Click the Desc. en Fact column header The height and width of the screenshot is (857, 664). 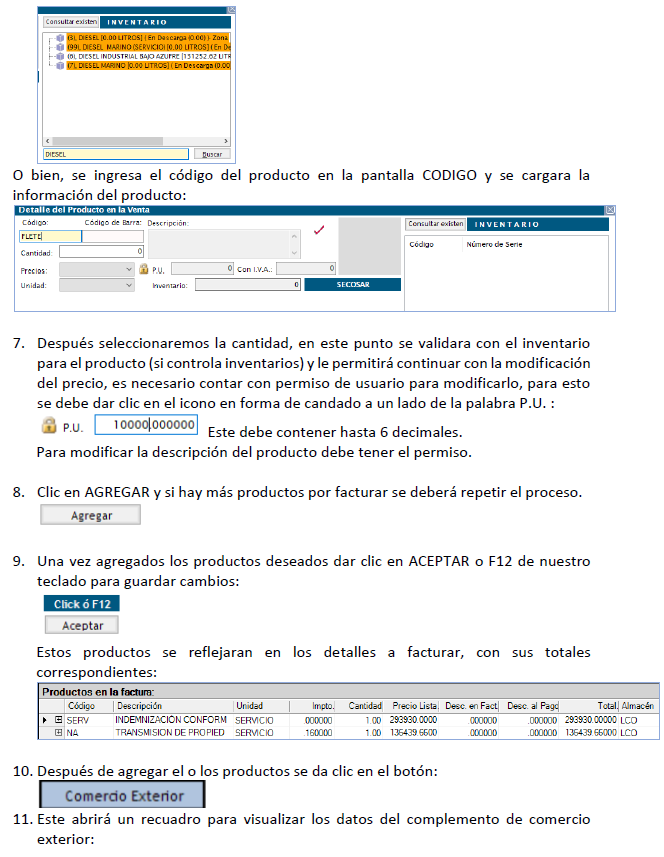[469, 706]
